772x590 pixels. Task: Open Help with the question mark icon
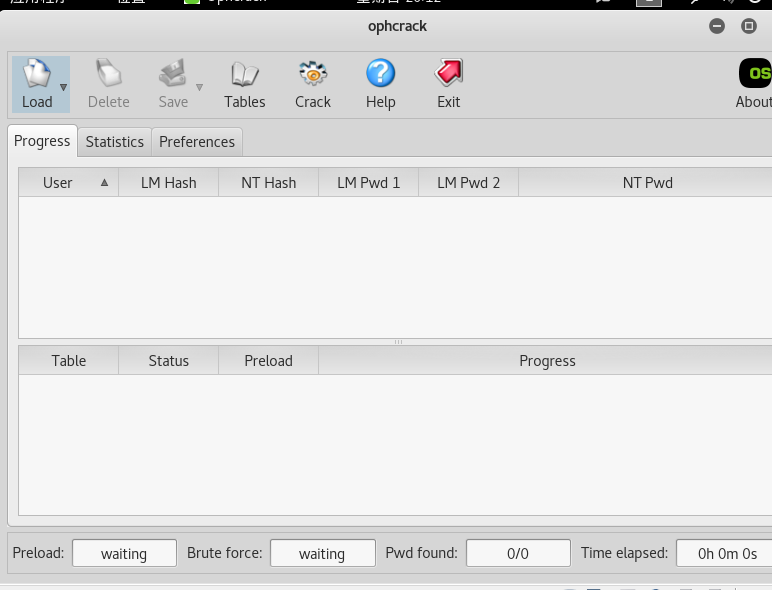[x=381, y=73]
